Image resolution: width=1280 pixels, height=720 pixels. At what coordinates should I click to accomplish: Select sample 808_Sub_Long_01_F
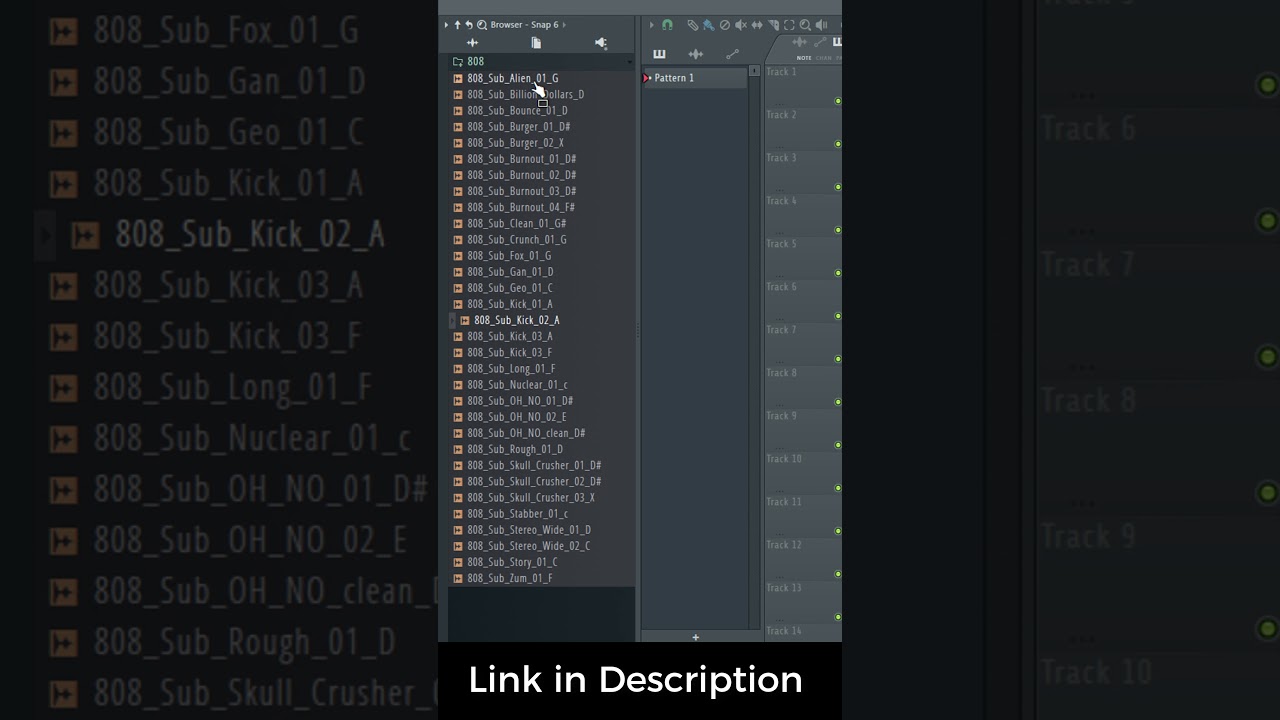[x=511, y=369]
